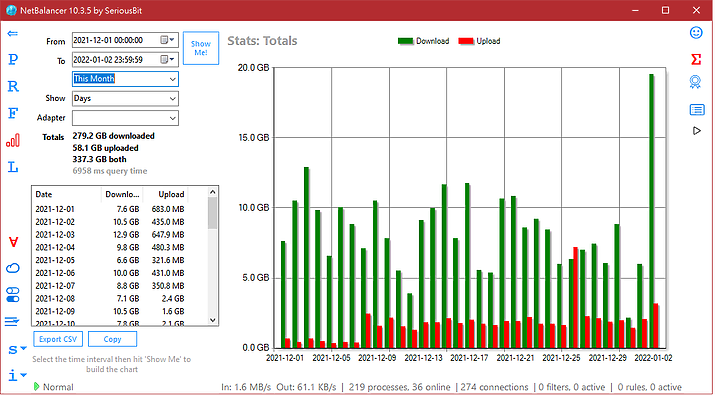Sort by the Download column header

click(122, 194)
